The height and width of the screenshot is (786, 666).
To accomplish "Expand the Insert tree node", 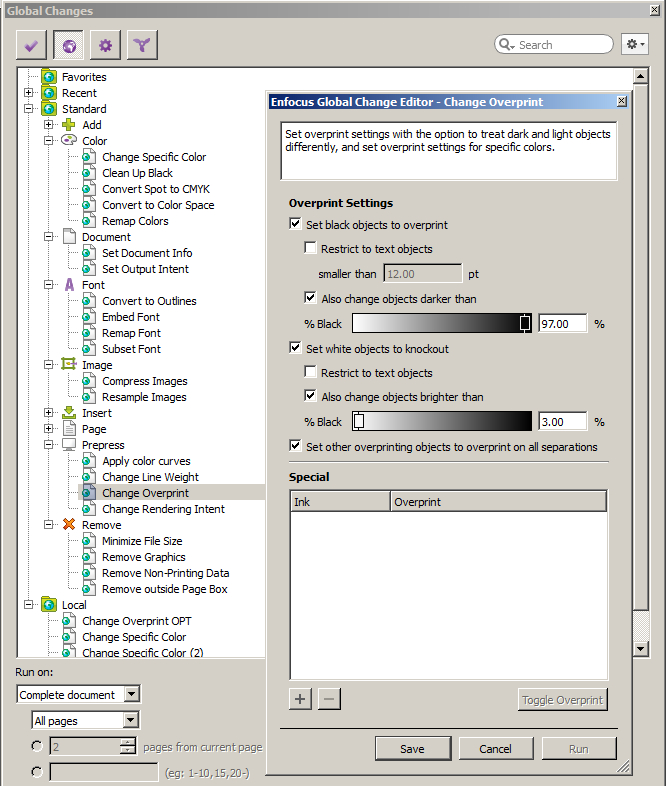I will click(49, 413).
